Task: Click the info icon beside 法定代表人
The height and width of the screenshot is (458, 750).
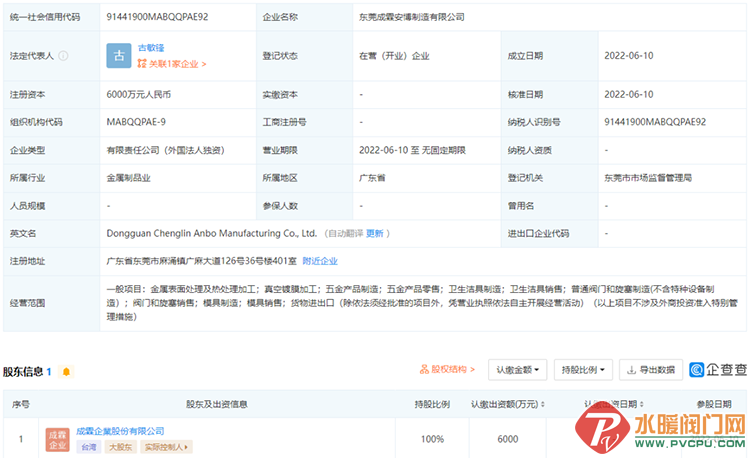Action: 63,56
